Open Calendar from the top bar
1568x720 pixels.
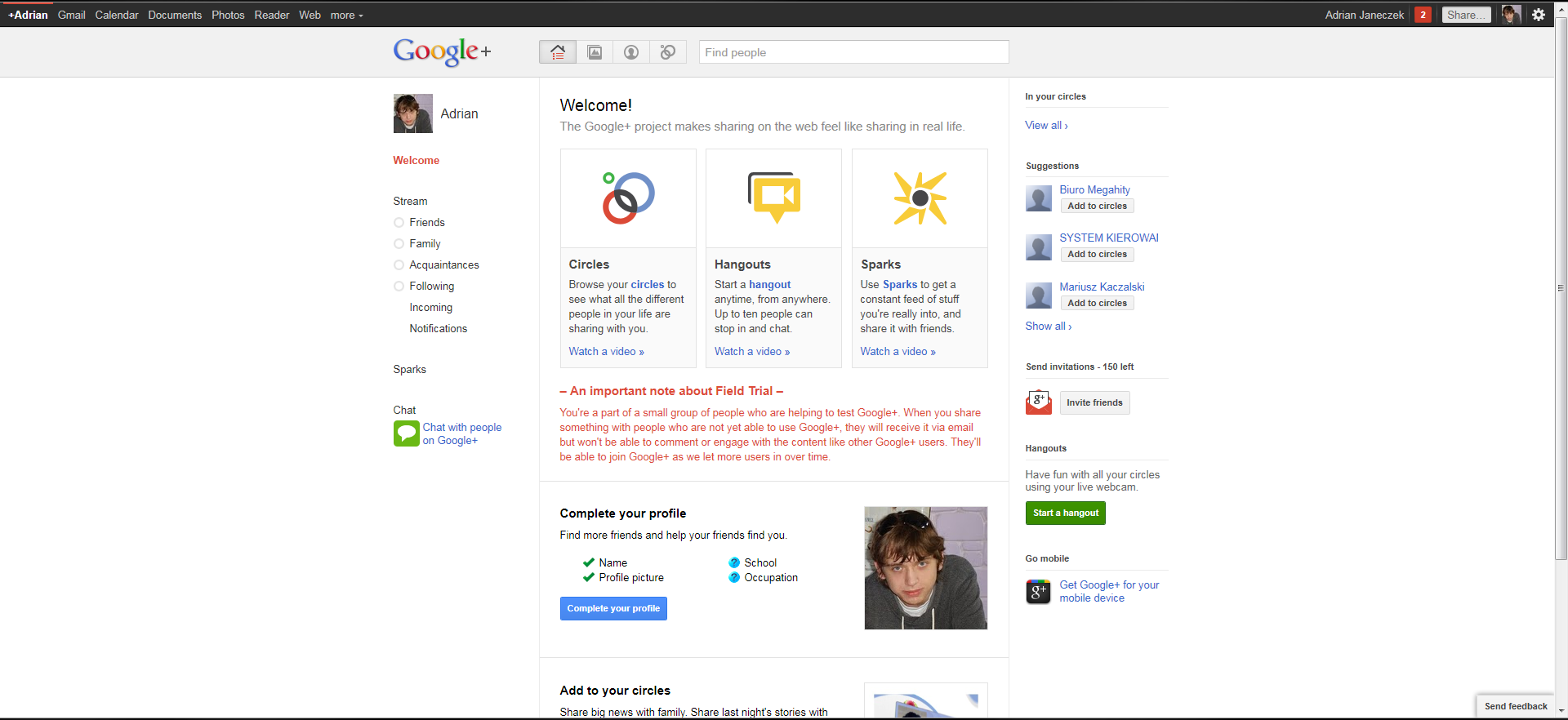pos(117,15)
